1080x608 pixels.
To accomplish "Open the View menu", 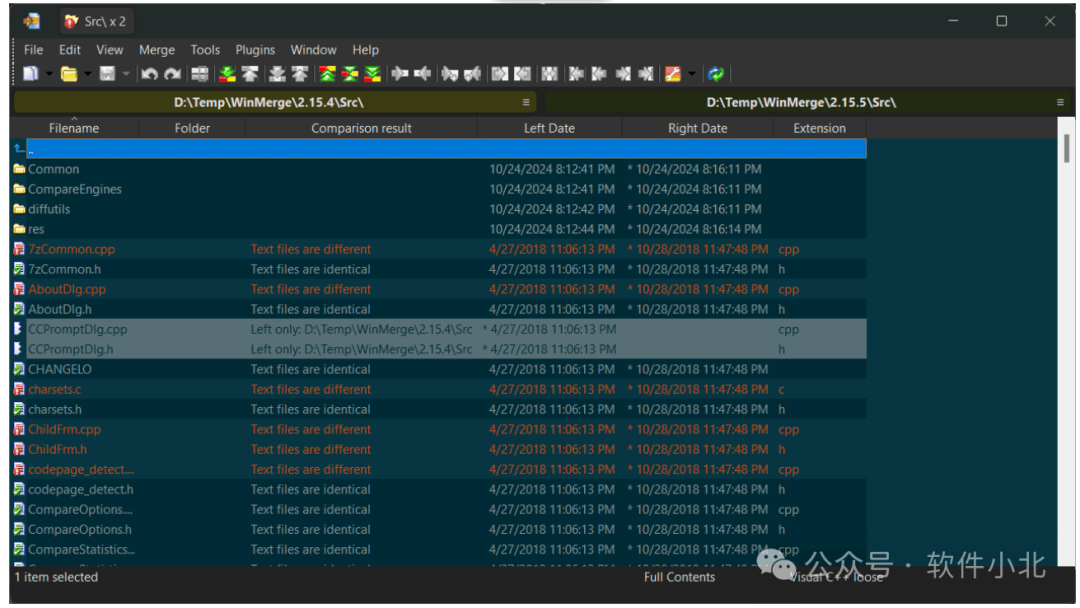I will tap(110, 50).
